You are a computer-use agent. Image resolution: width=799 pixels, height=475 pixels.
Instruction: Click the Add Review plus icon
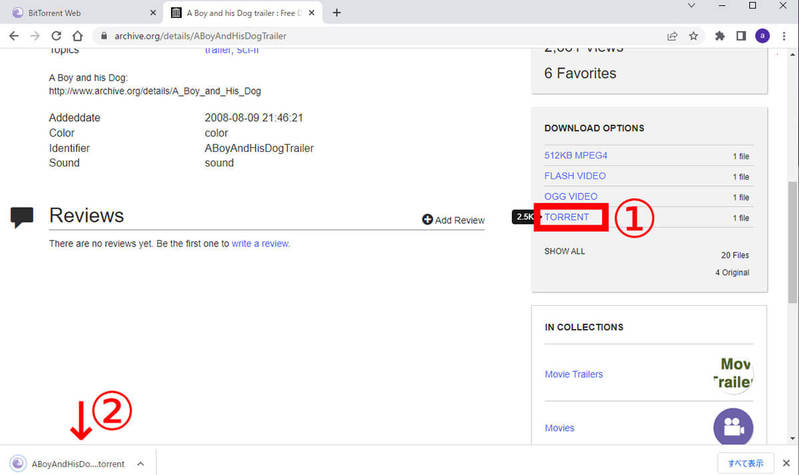tap(427, 220)
